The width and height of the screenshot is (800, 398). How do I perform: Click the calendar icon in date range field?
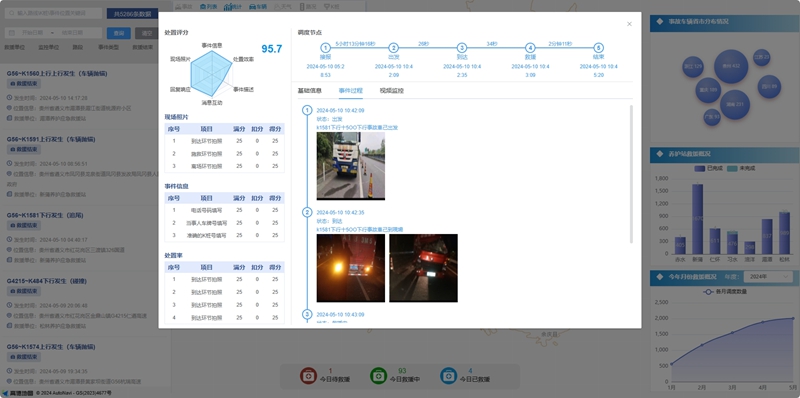[x=12, y=33]
